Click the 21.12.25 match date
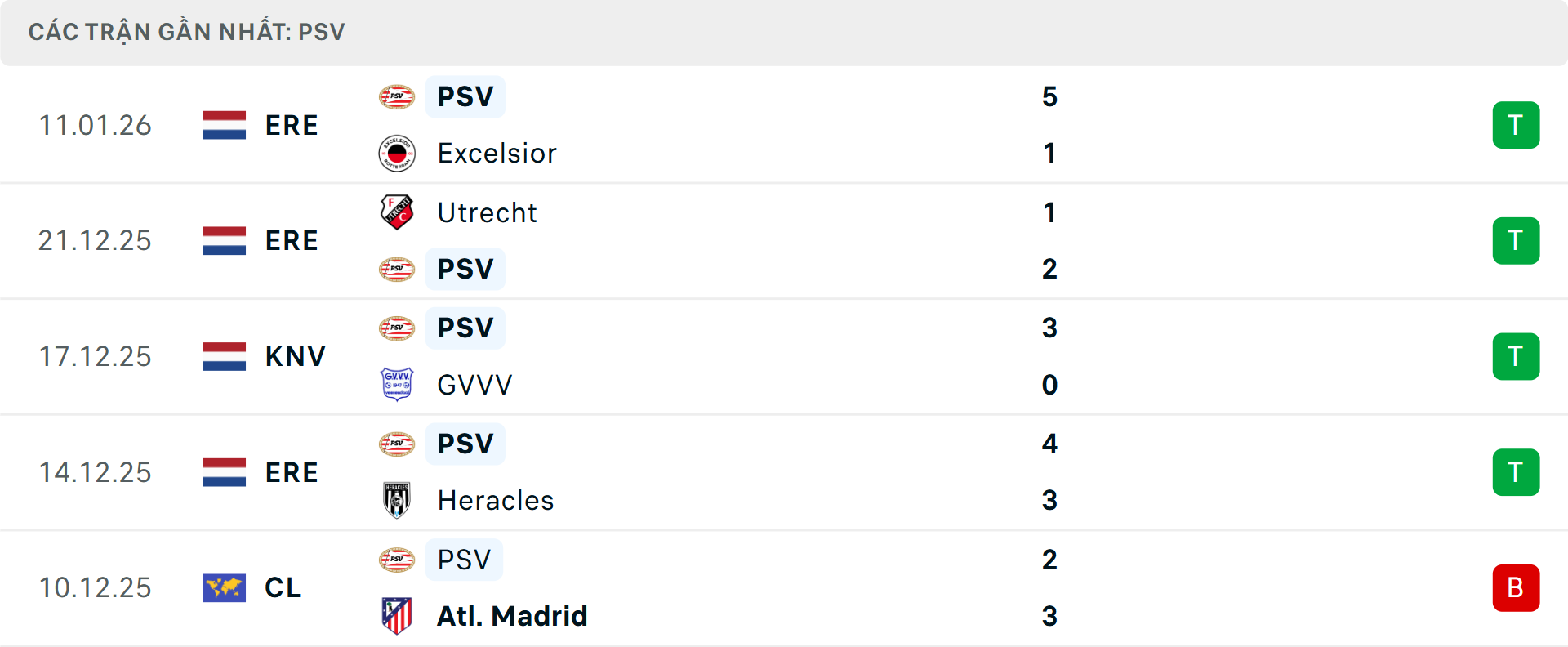 (x=95, y=240)
